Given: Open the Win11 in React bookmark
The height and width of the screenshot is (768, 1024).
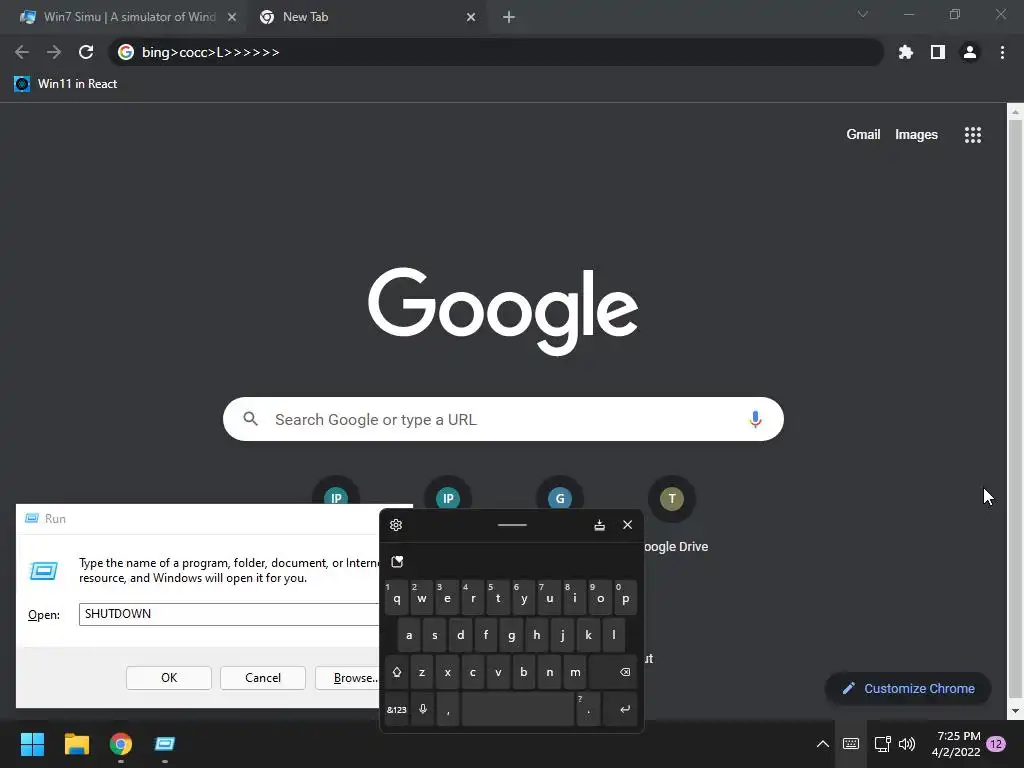Looking at the screenshot, I should point(65,84).
